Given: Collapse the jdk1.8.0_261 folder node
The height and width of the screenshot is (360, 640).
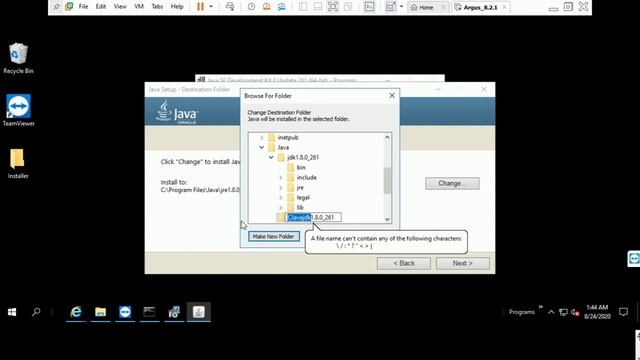Looking at the screenshot, I should (271, 158).
